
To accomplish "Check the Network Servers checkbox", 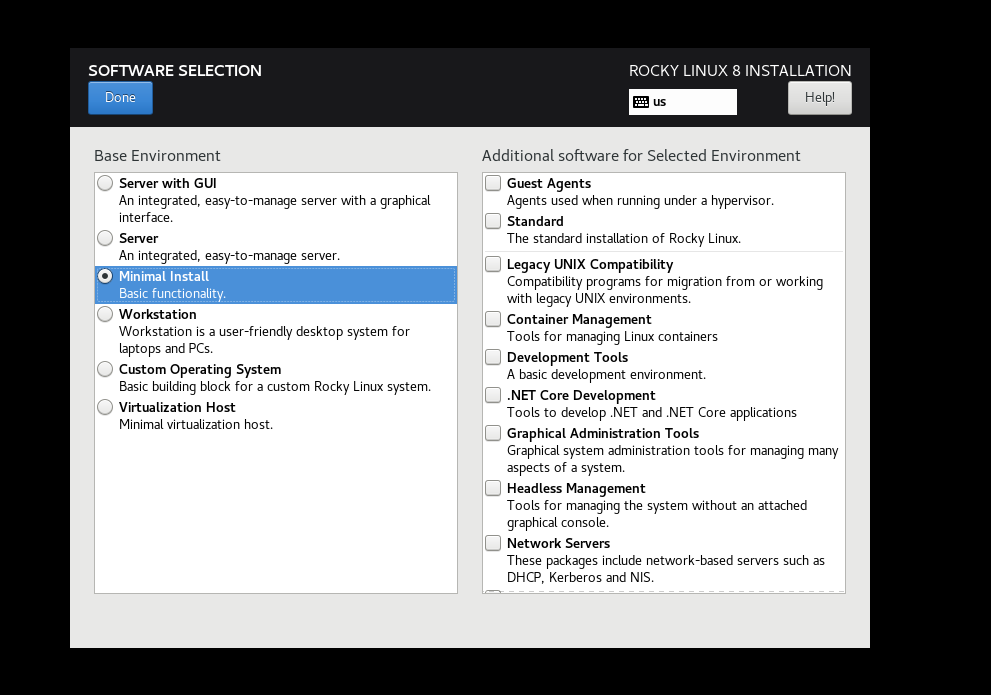I will tap(493, 543).
